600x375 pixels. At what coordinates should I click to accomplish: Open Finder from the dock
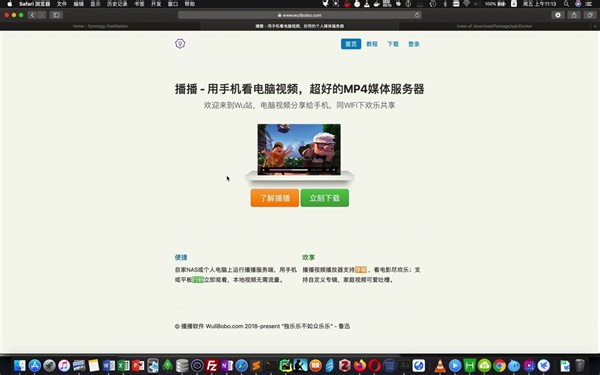coord(20,365)
